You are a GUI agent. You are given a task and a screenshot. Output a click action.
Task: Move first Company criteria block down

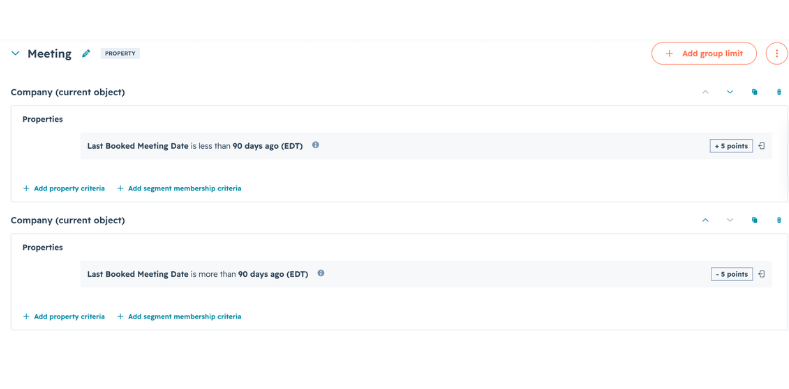(x=730, y=92)
